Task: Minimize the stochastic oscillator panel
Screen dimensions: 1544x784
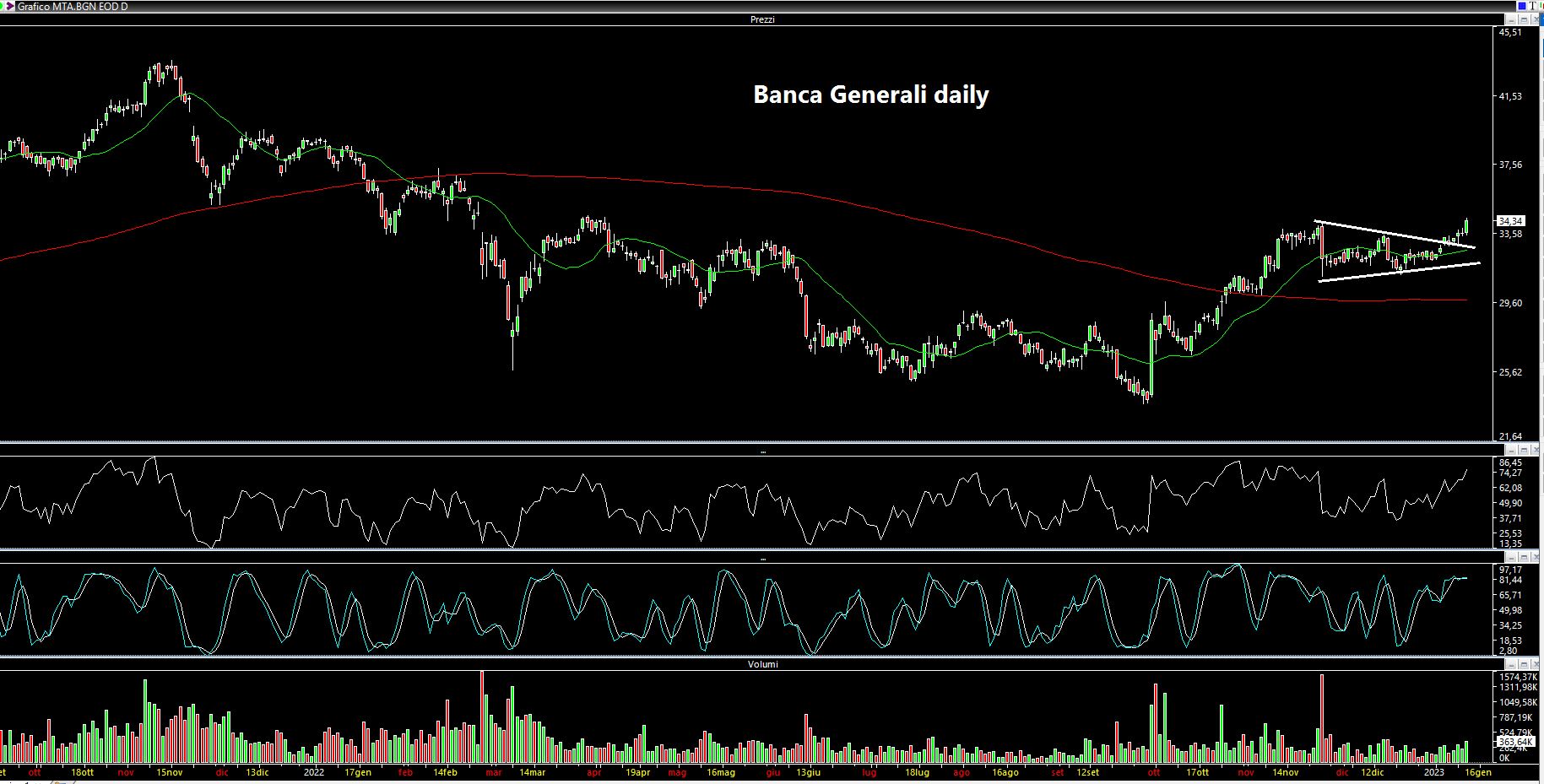Action: (x=1511, y=558)
